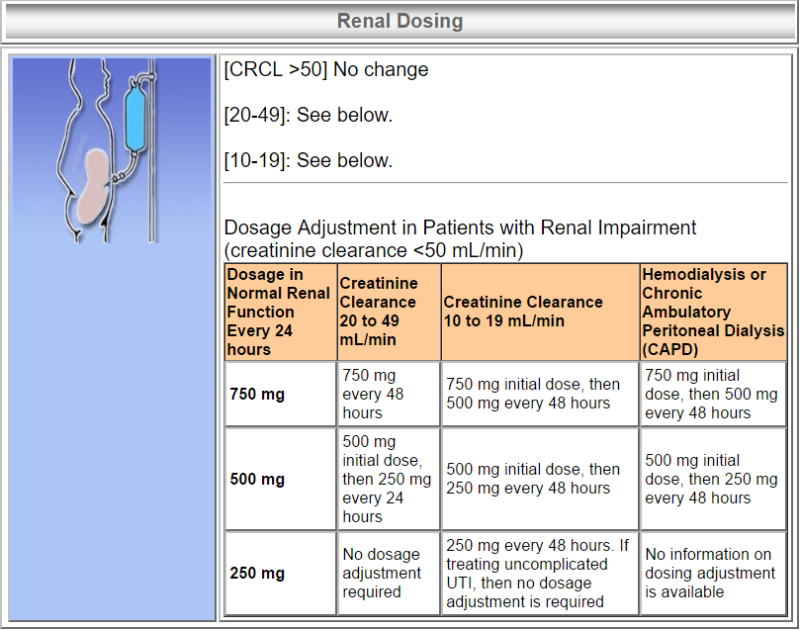The image size is (800, 631).
Task: Click the Renal Dosing title bar
Action: coord(400,20)
